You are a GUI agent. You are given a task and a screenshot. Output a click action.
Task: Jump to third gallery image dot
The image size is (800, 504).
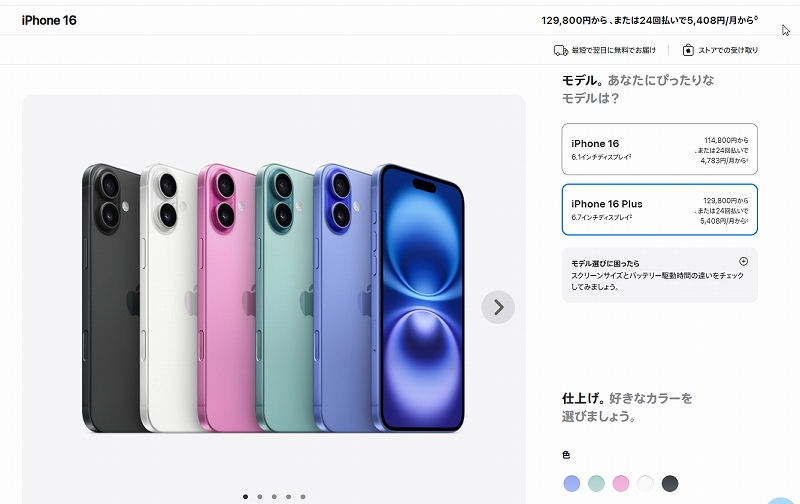click(x=274, y=496)
